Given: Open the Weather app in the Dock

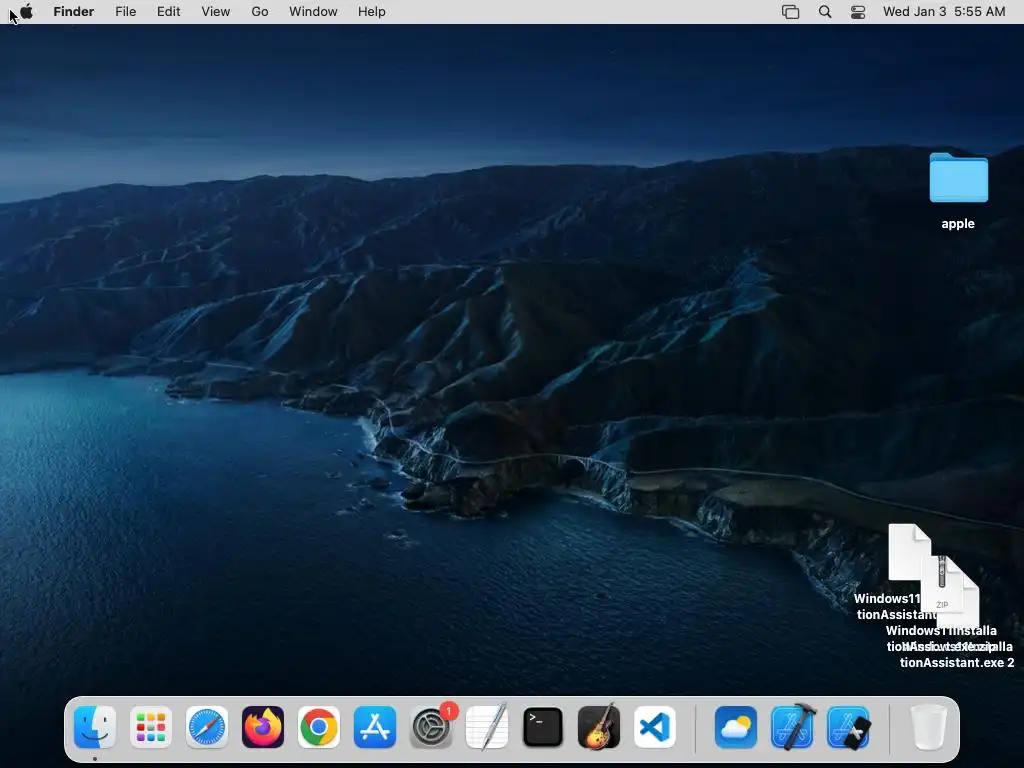Looking at the screenshot, I should (736, 727).
